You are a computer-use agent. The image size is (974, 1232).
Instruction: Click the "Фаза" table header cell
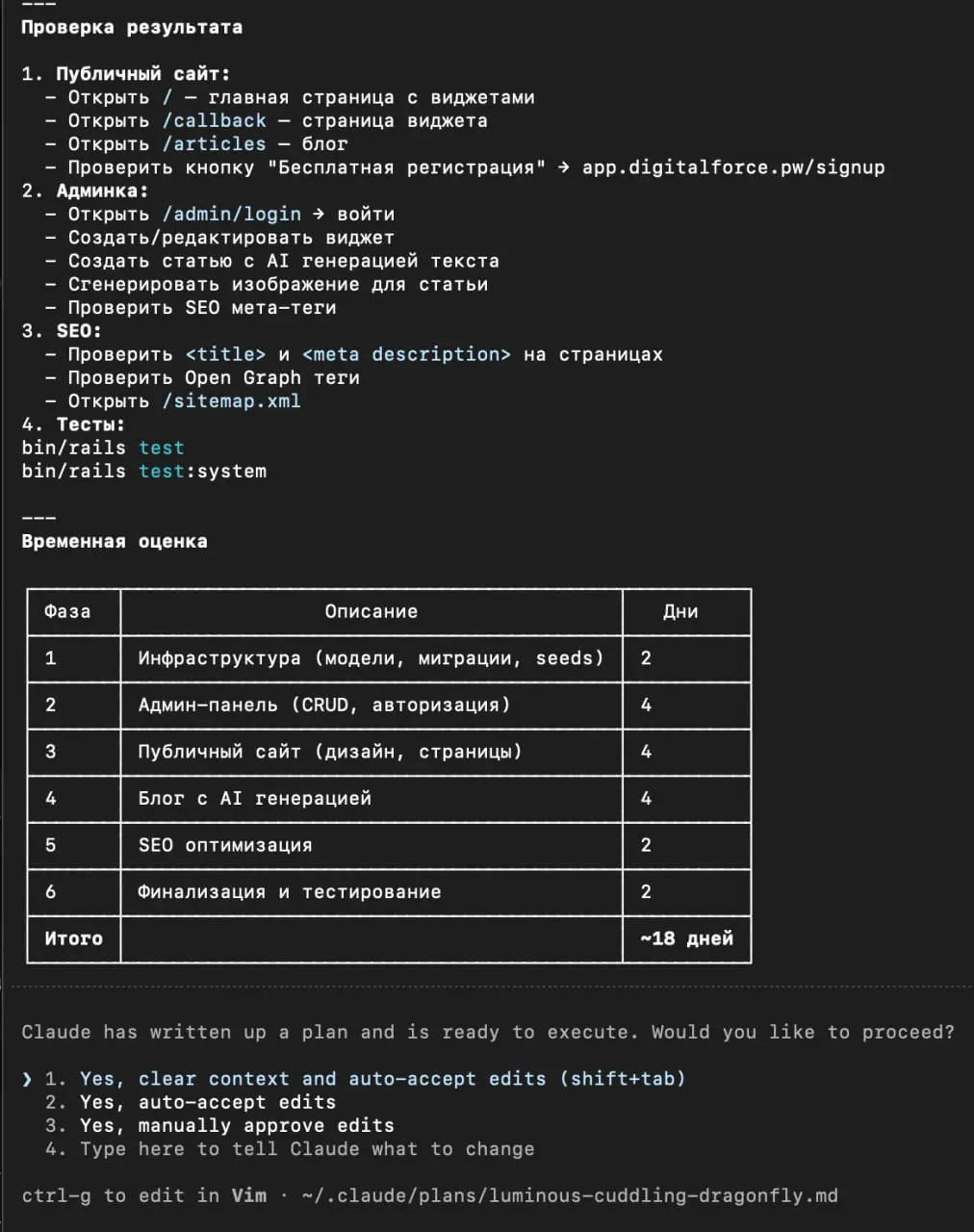pos(74,611)
